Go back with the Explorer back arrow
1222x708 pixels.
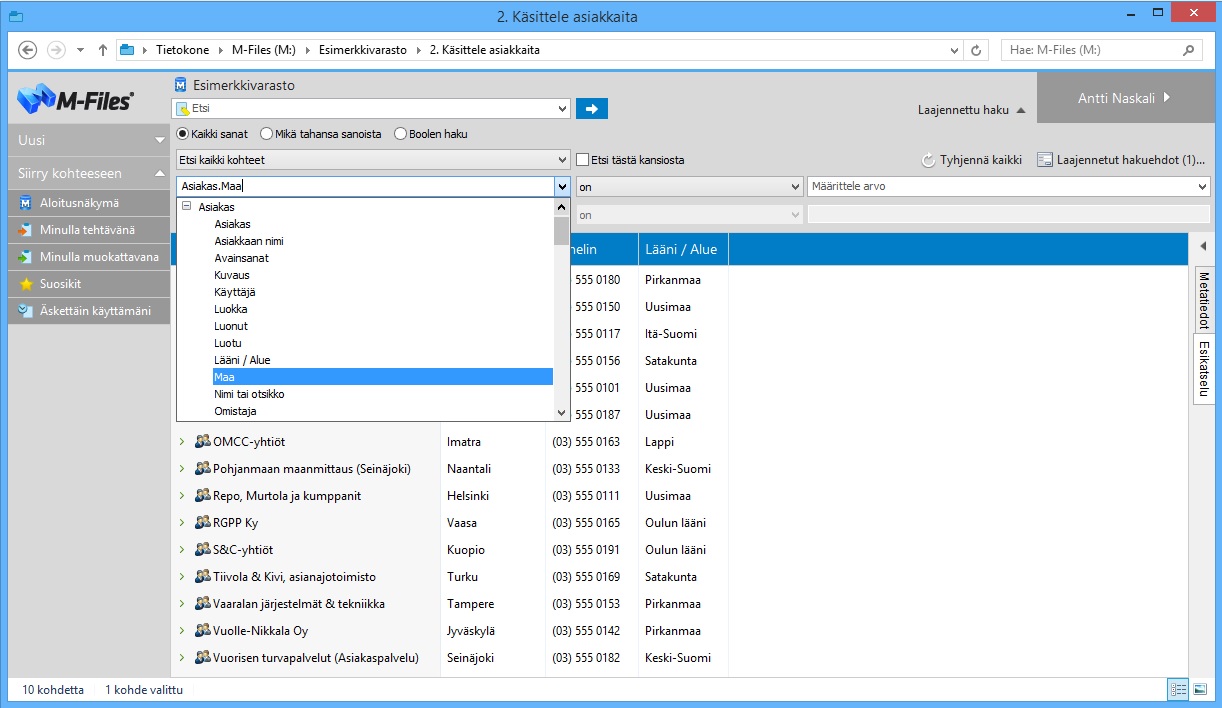(28, 50)
